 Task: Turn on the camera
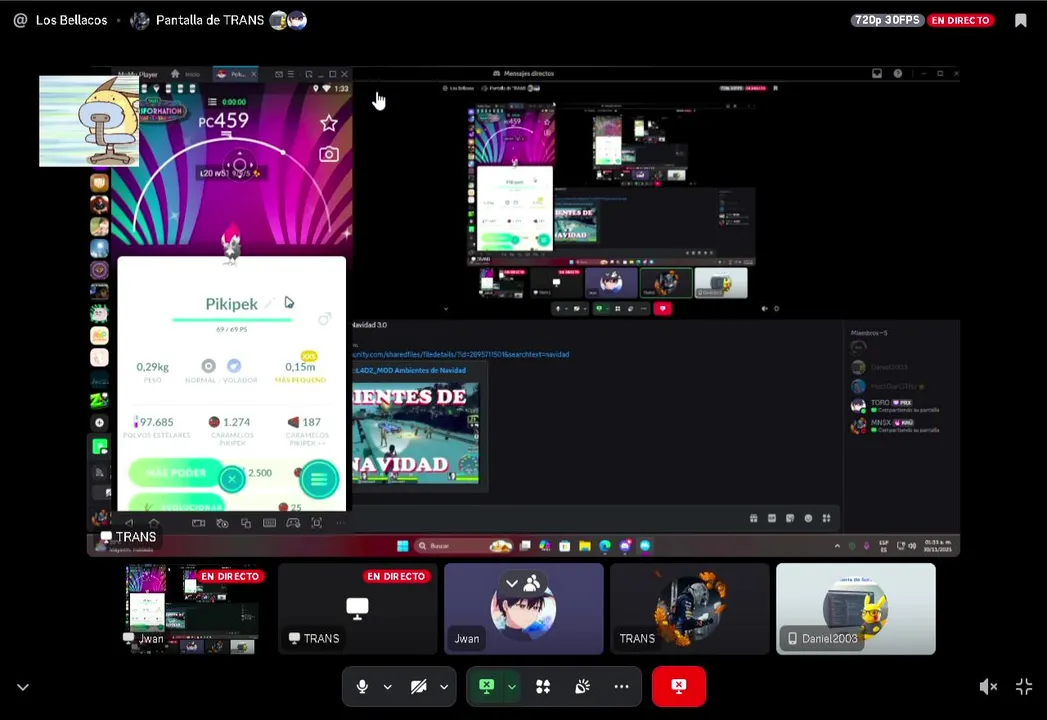click(x=419, y=687)
